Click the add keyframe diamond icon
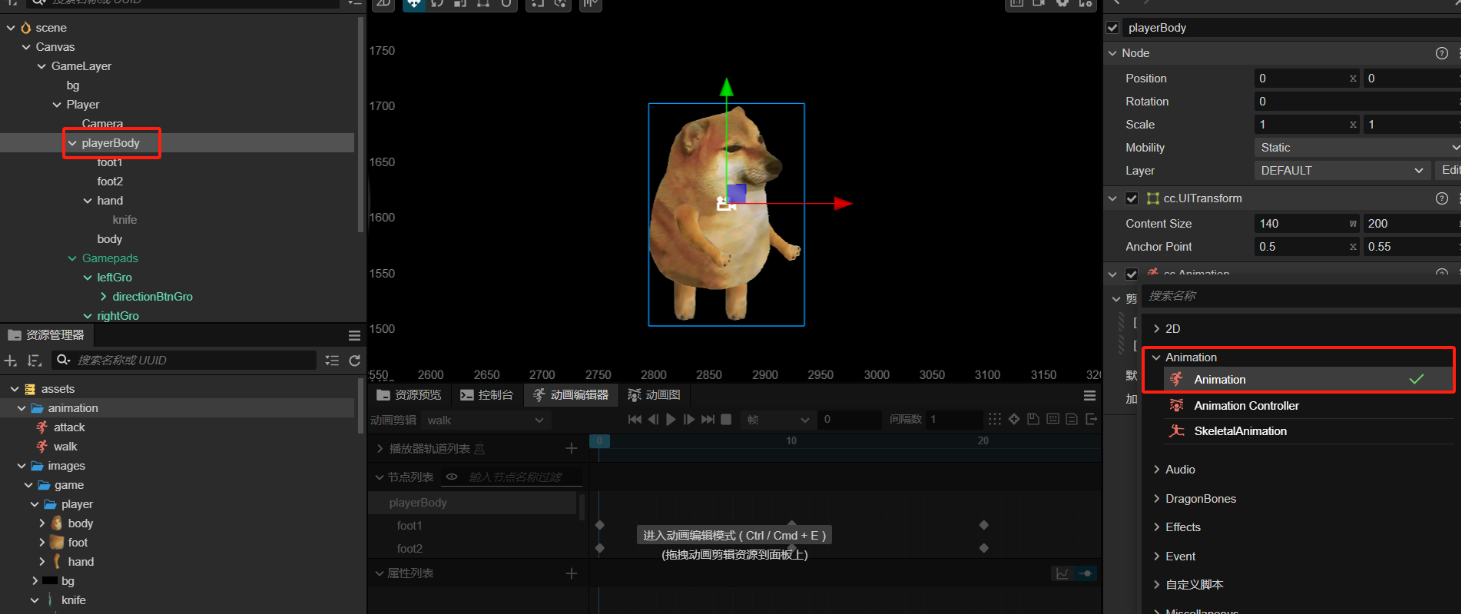The image size is (1461, 614). click(x=1014, y=420)
